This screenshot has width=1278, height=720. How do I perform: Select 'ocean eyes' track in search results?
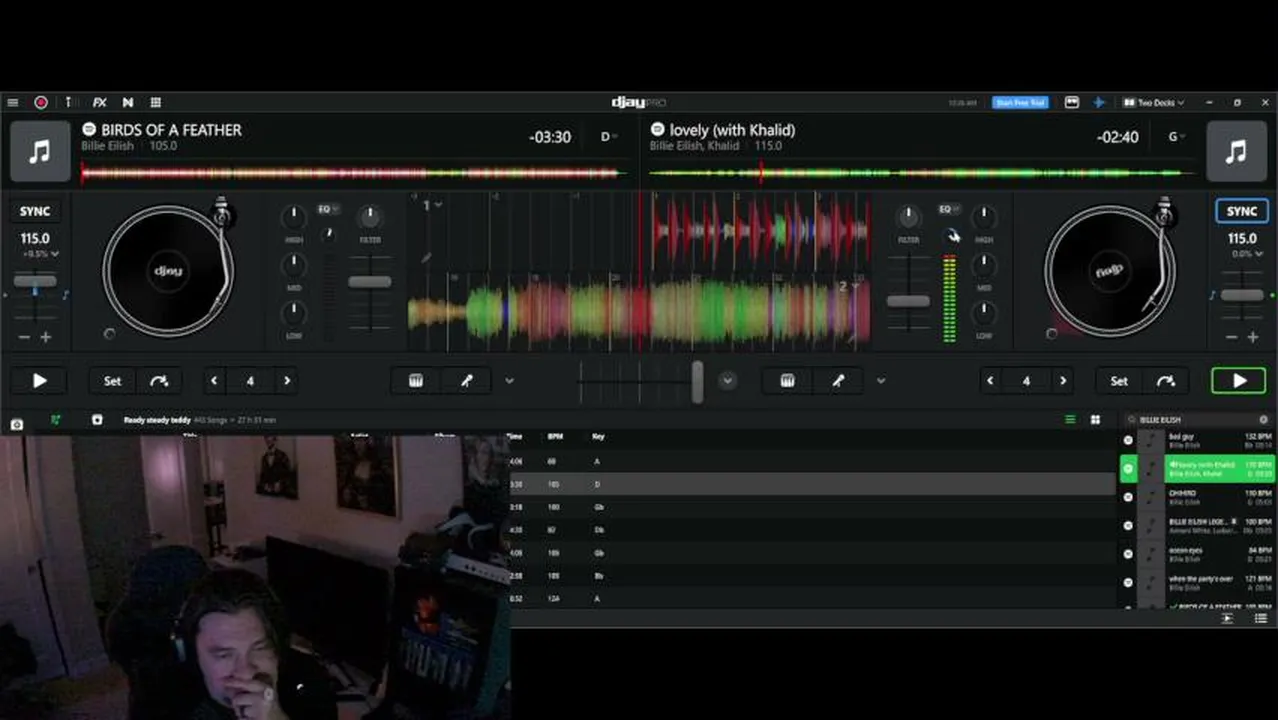(1197, 554)
